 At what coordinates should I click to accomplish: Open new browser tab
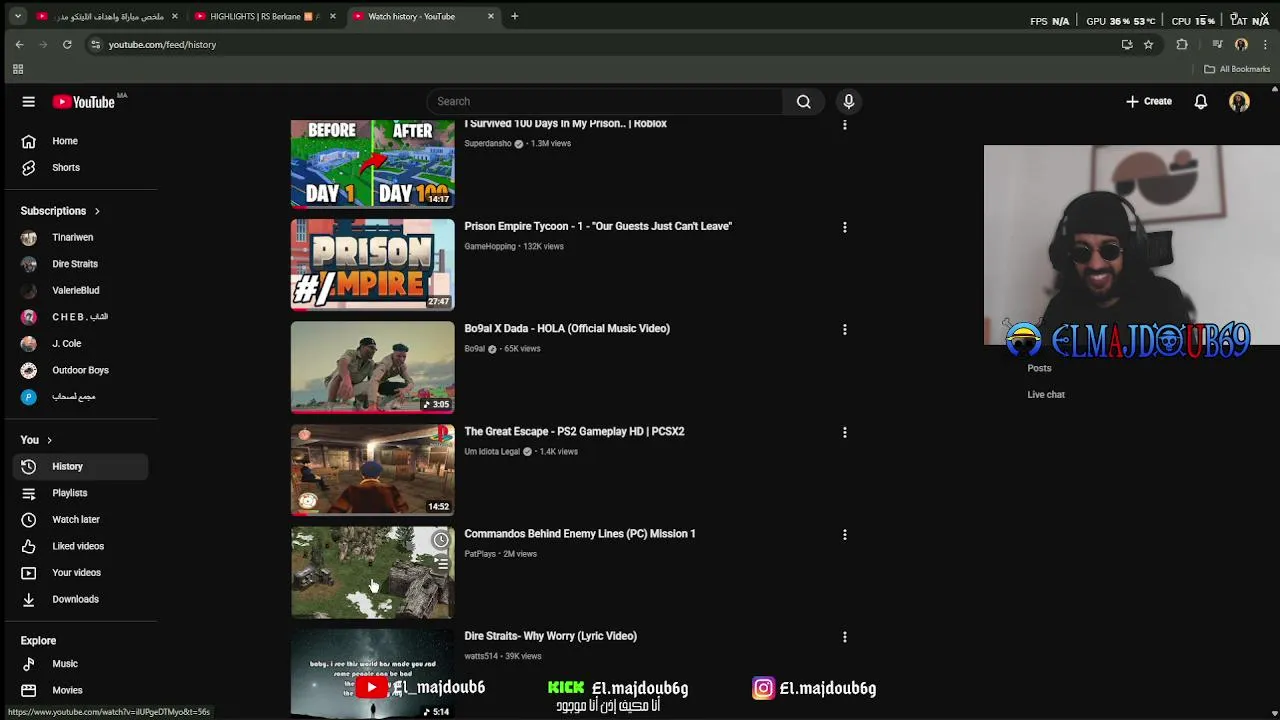coord(514,16)
